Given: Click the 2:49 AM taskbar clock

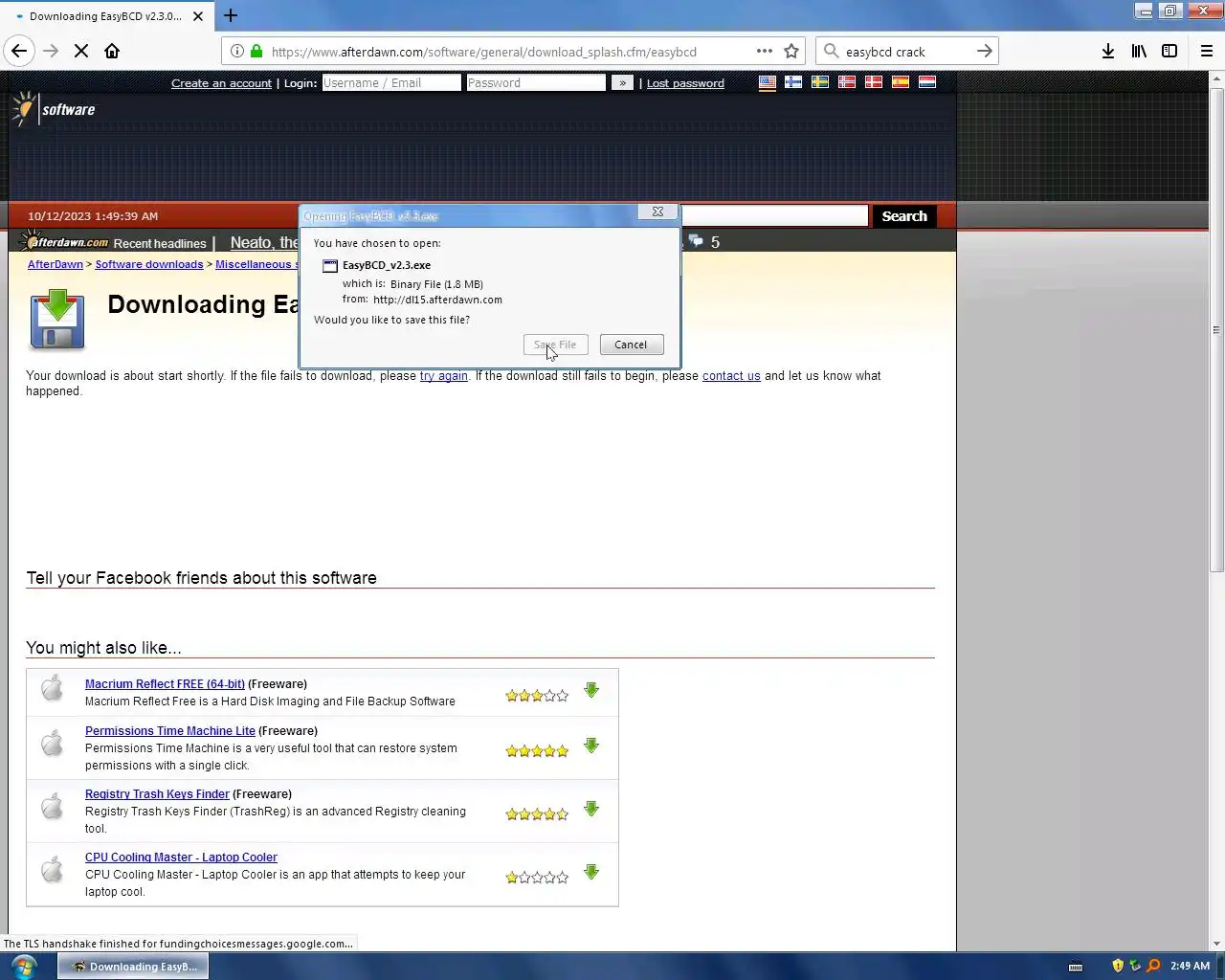Looking at the screenshot, I should click(1190, 966).
